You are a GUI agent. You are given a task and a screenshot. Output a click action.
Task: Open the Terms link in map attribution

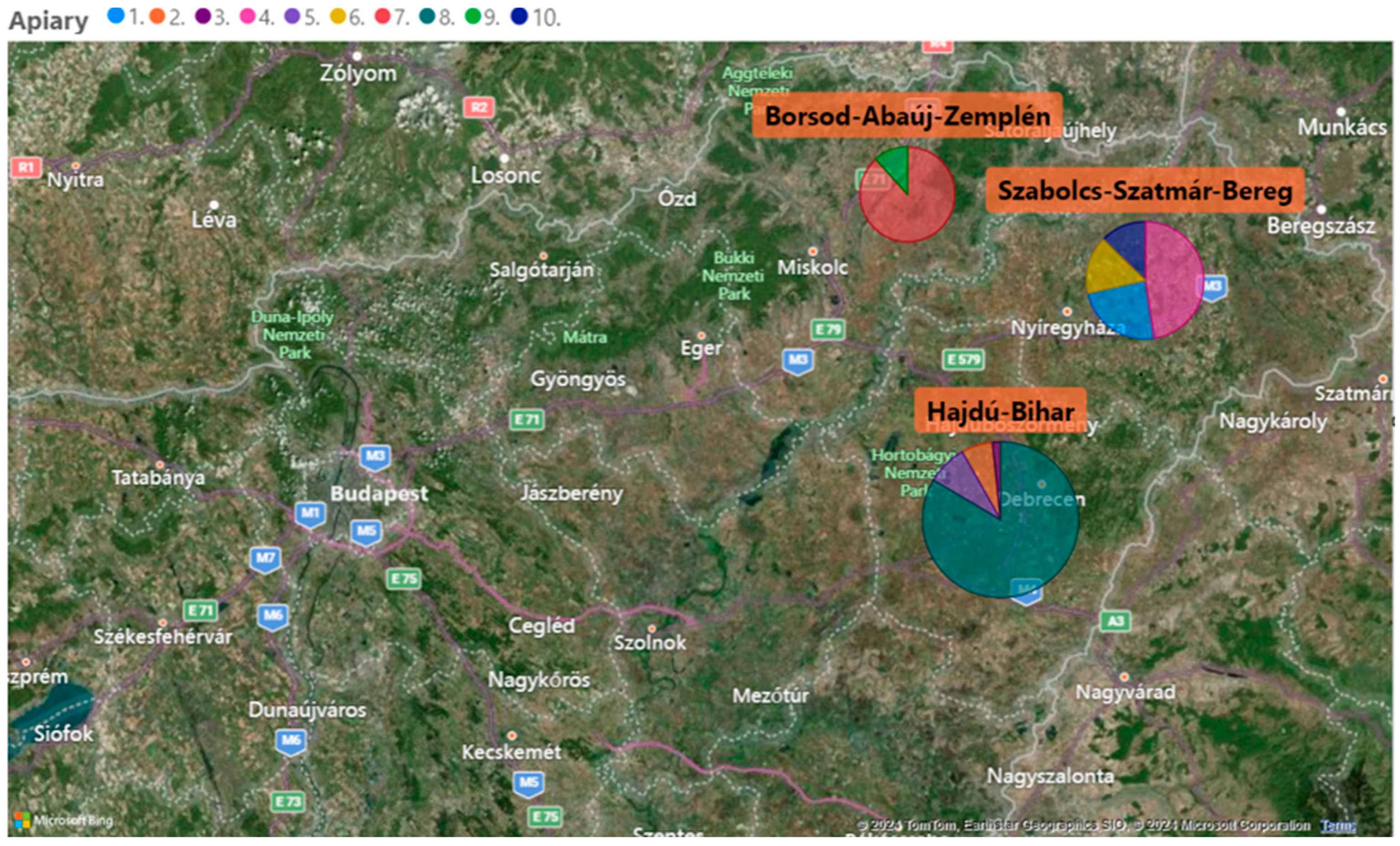1338,825
